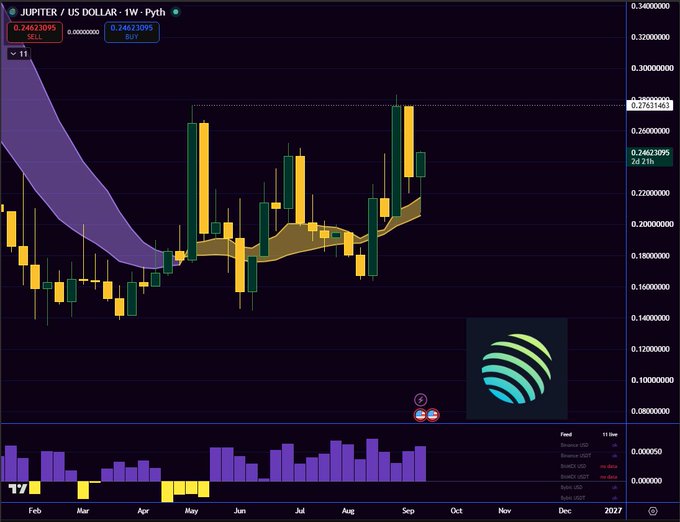The image size is (680, 522).
Task: Click the 2d 21h countdown label
Action: (643, 161)
